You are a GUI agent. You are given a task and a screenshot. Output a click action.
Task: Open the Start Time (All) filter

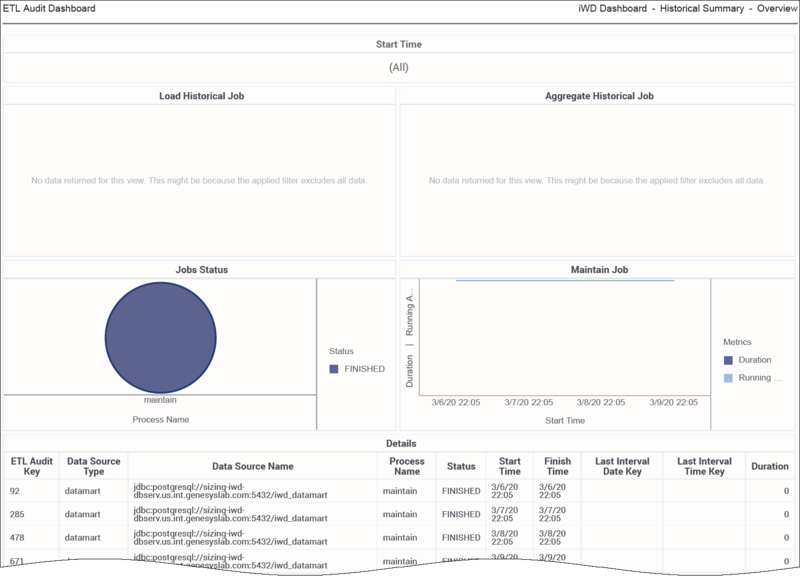click(x=400, y=68)
